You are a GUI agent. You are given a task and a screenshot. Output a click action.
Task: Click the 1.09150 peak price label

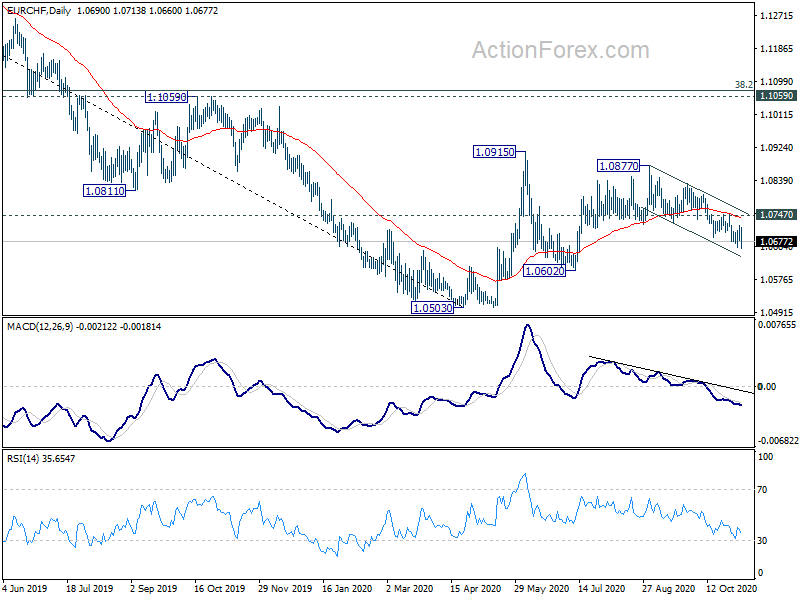[494, 152]
